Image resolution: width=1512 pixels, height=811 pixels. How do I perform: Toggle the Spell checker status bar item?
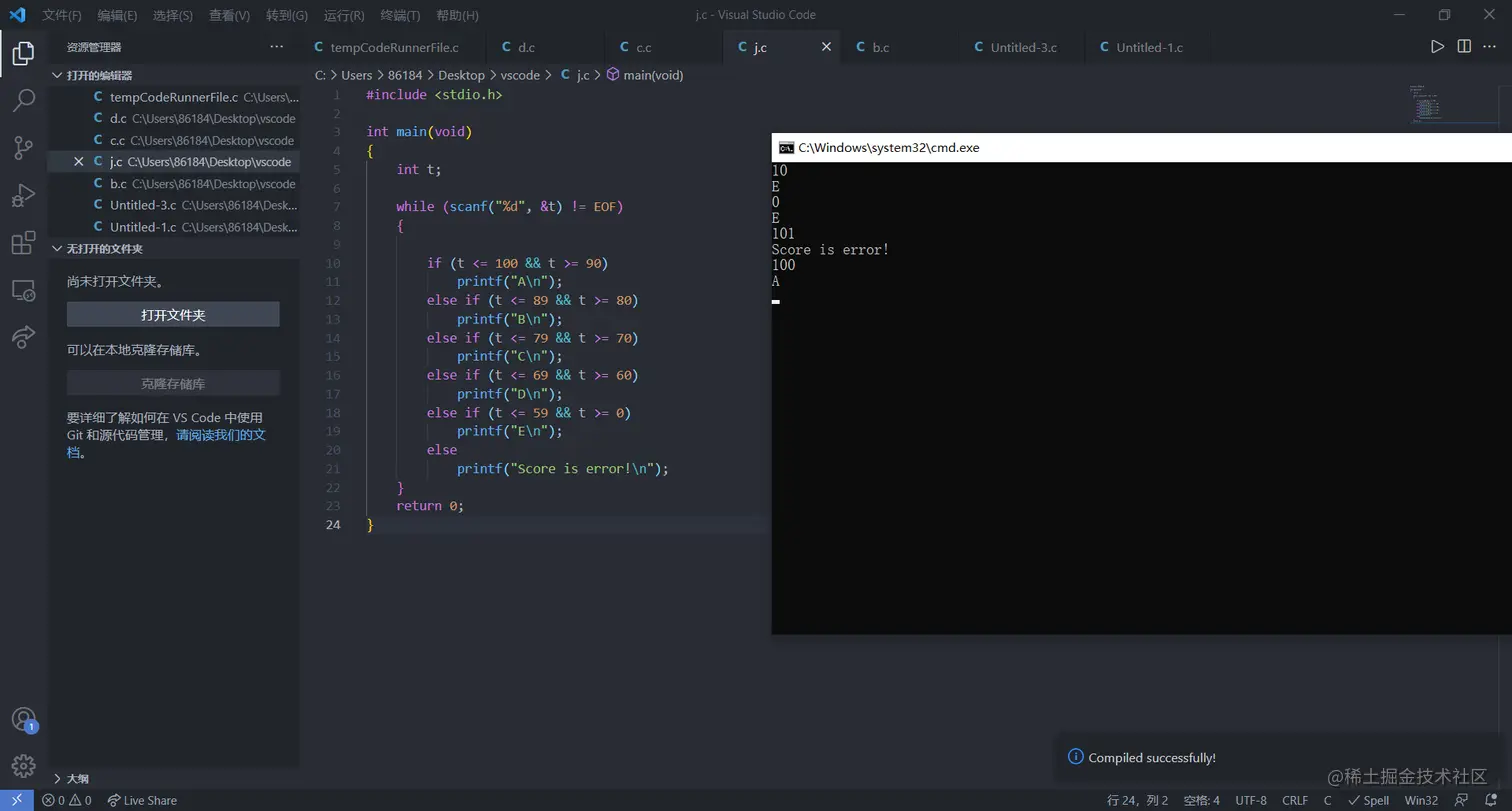pyautogui.click(x=1369, y=800)
